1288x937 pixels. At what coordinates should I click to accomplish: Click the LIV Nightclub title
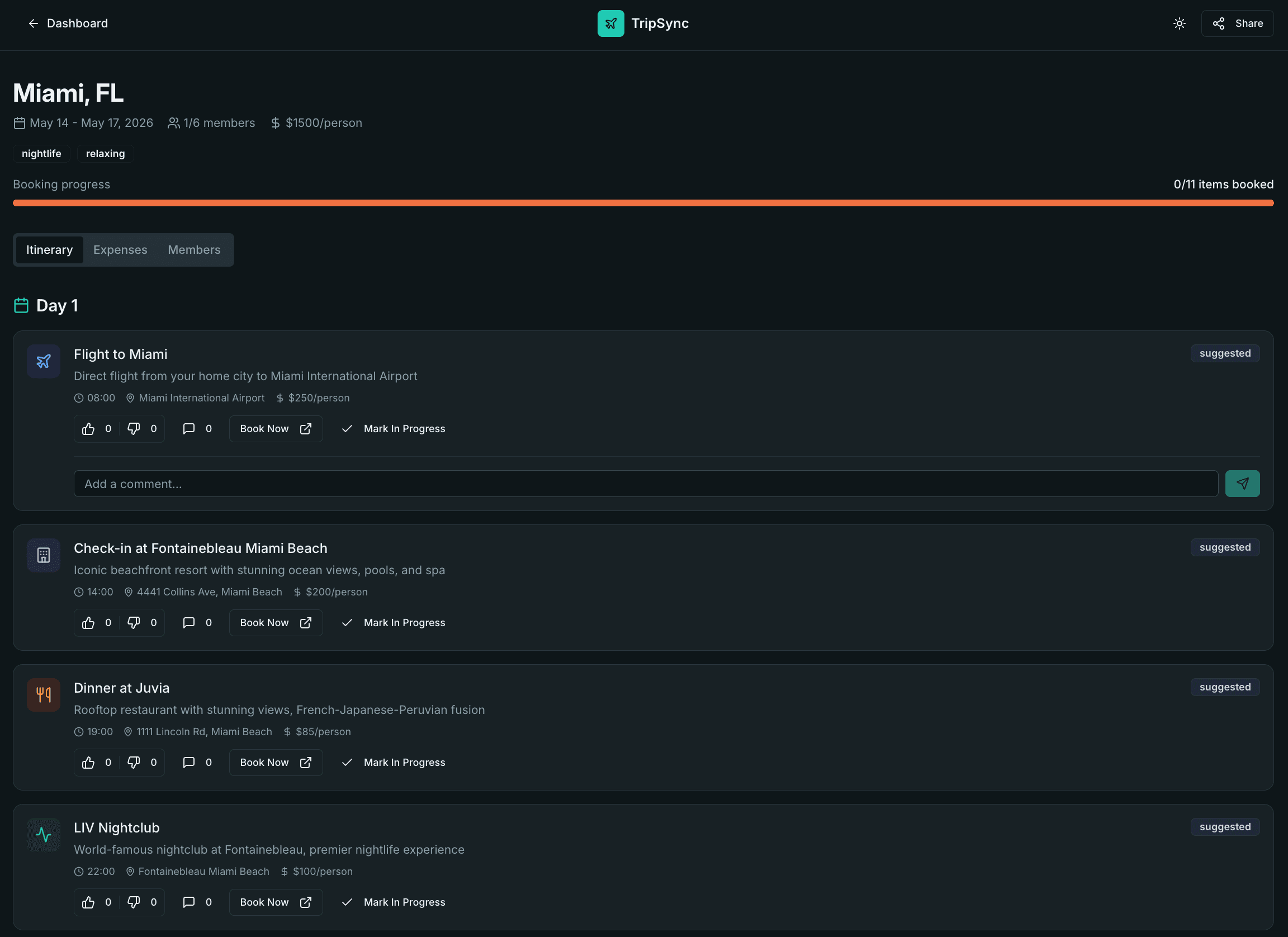pos(116,828)
